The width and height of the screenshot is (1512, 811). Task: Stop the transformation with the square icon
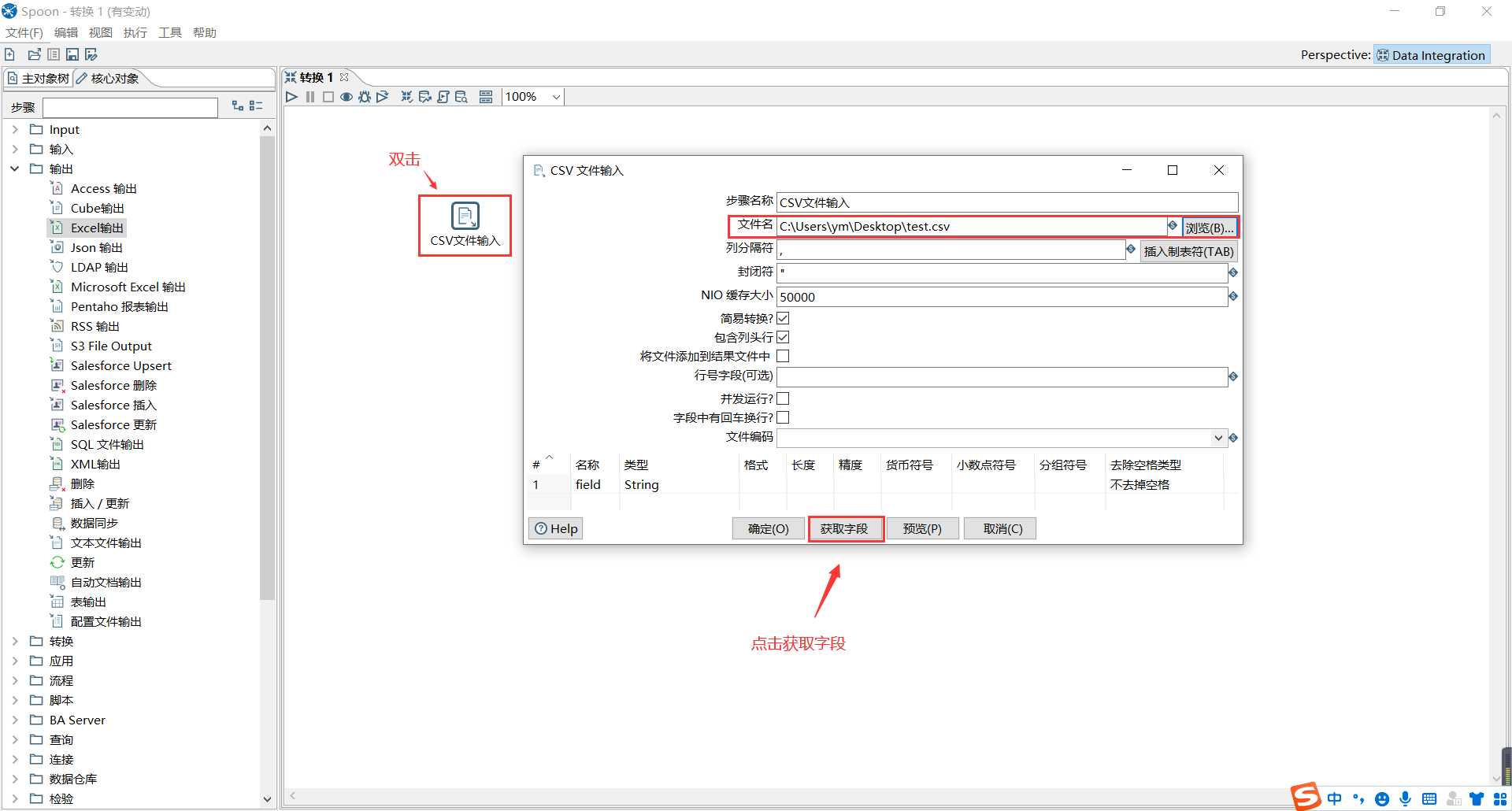328,97
